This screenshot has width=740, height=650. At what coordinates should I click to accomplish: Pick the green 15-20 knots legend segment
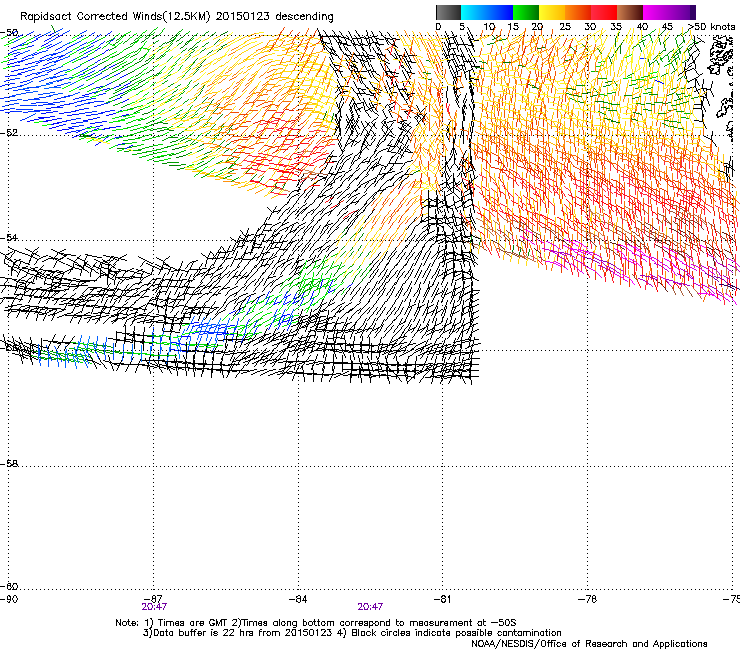[526, 12]
